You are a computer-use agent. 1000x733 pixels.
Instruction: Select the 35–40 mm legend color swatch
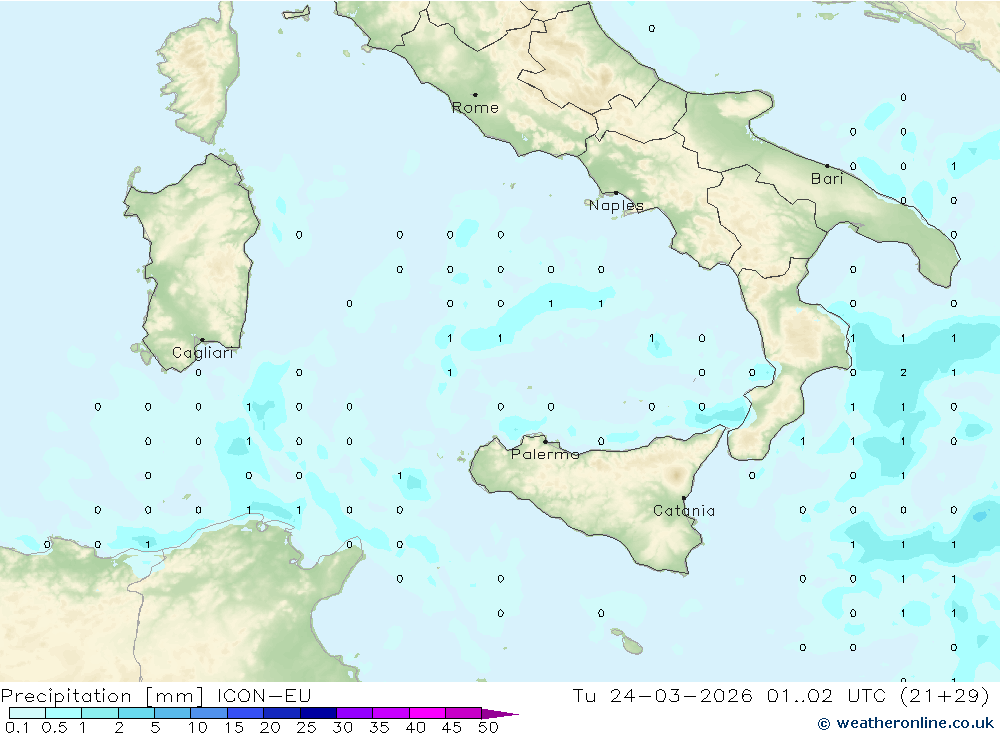tap(391, 713)
